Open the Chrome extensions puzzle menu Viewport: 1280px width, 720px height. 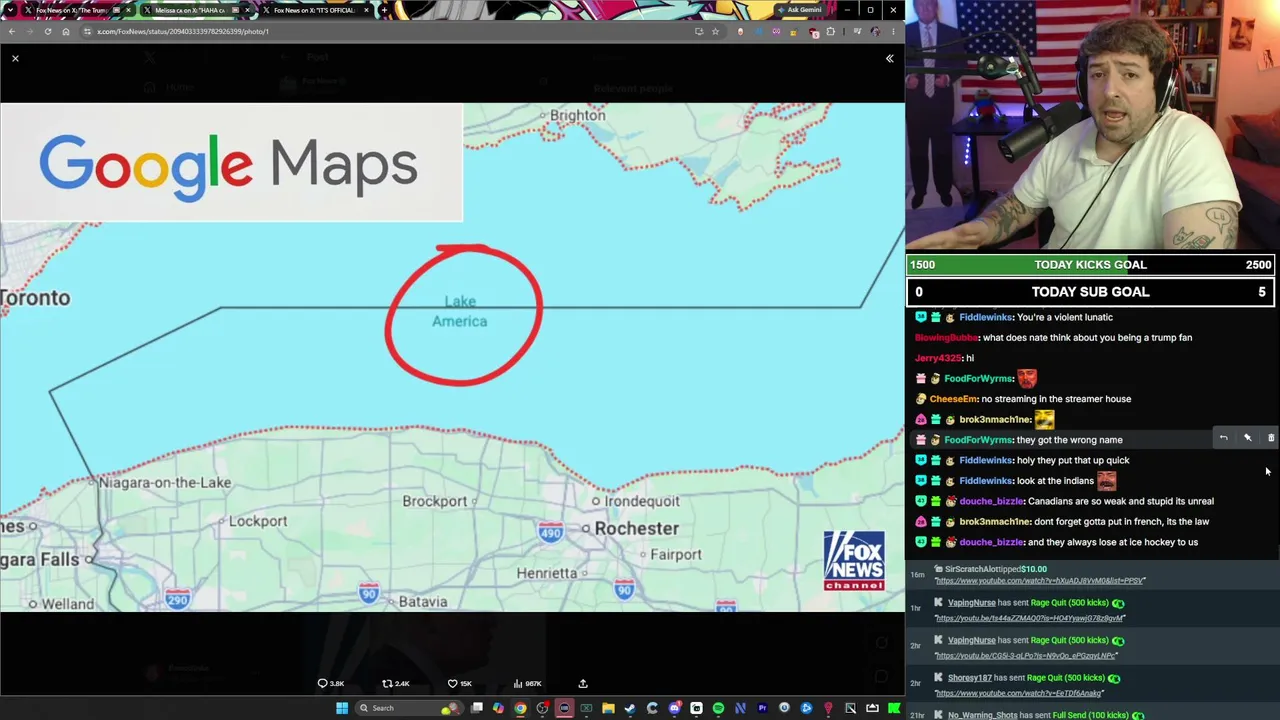click(830, 31)
